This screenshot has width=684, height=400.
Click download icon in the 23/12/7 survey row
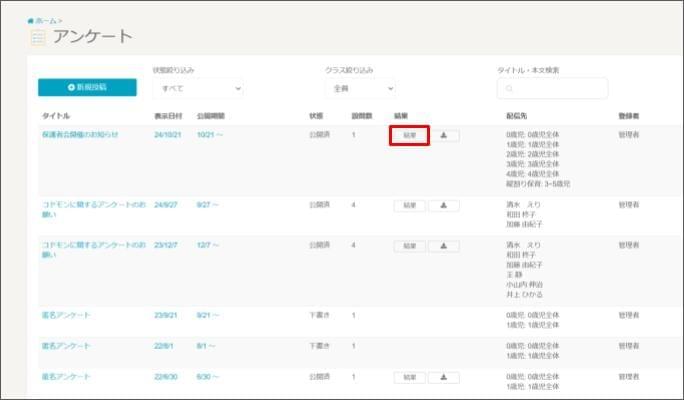coord(444,245)
